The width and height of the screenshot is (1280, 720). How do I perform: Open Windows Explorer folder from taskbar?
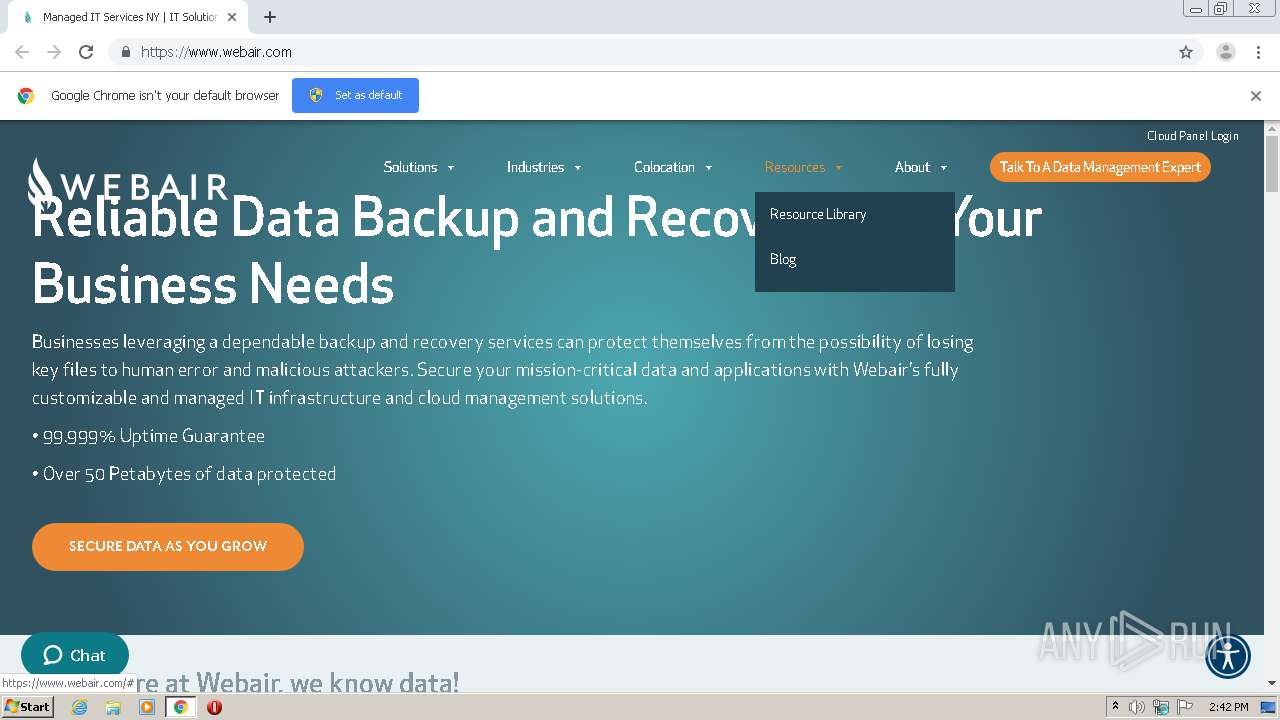tap(113, 707)
